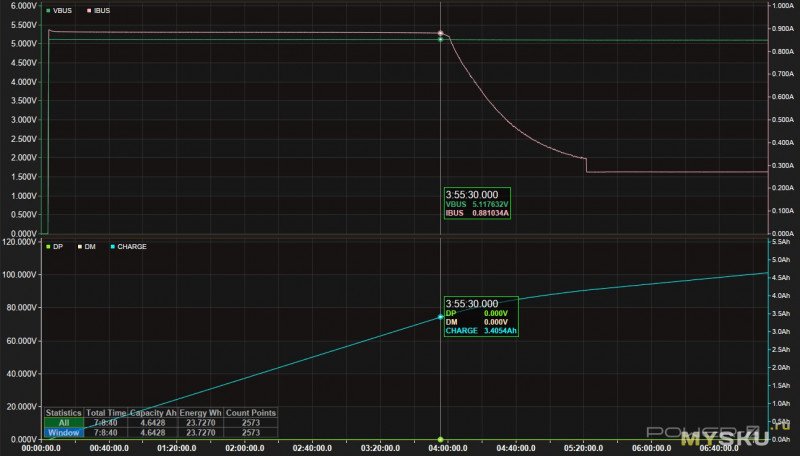
Task: Click the pink IBUS cursor marker on the curve
Action: 441,33
